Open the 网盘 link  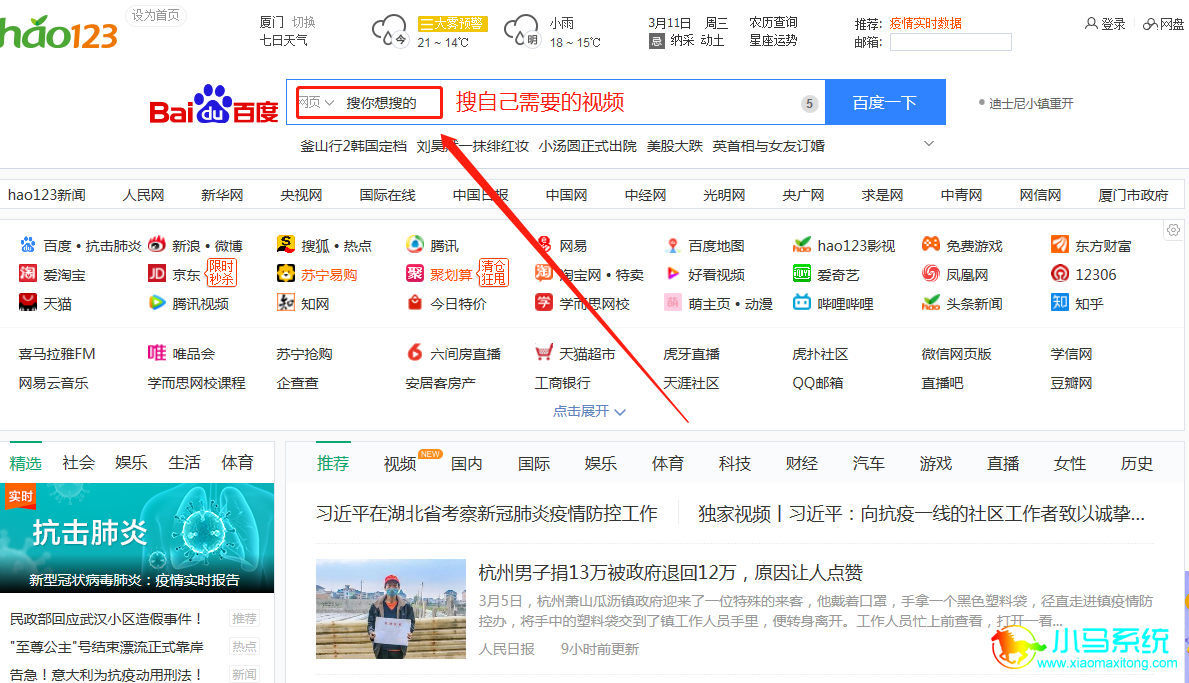[1164, 24]
